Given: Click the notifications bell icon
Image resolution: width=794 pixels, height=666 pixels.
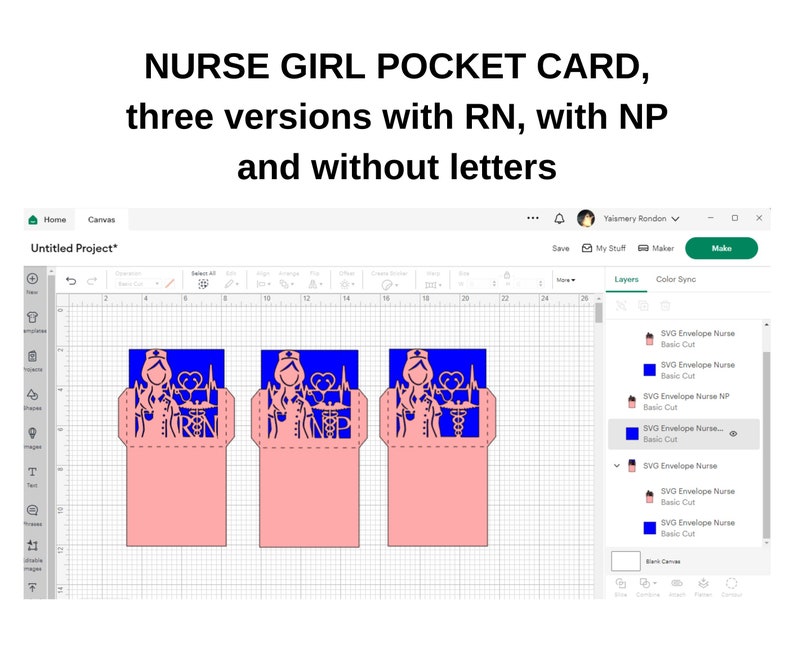Looking at the screenshot, I should [559, 218].
